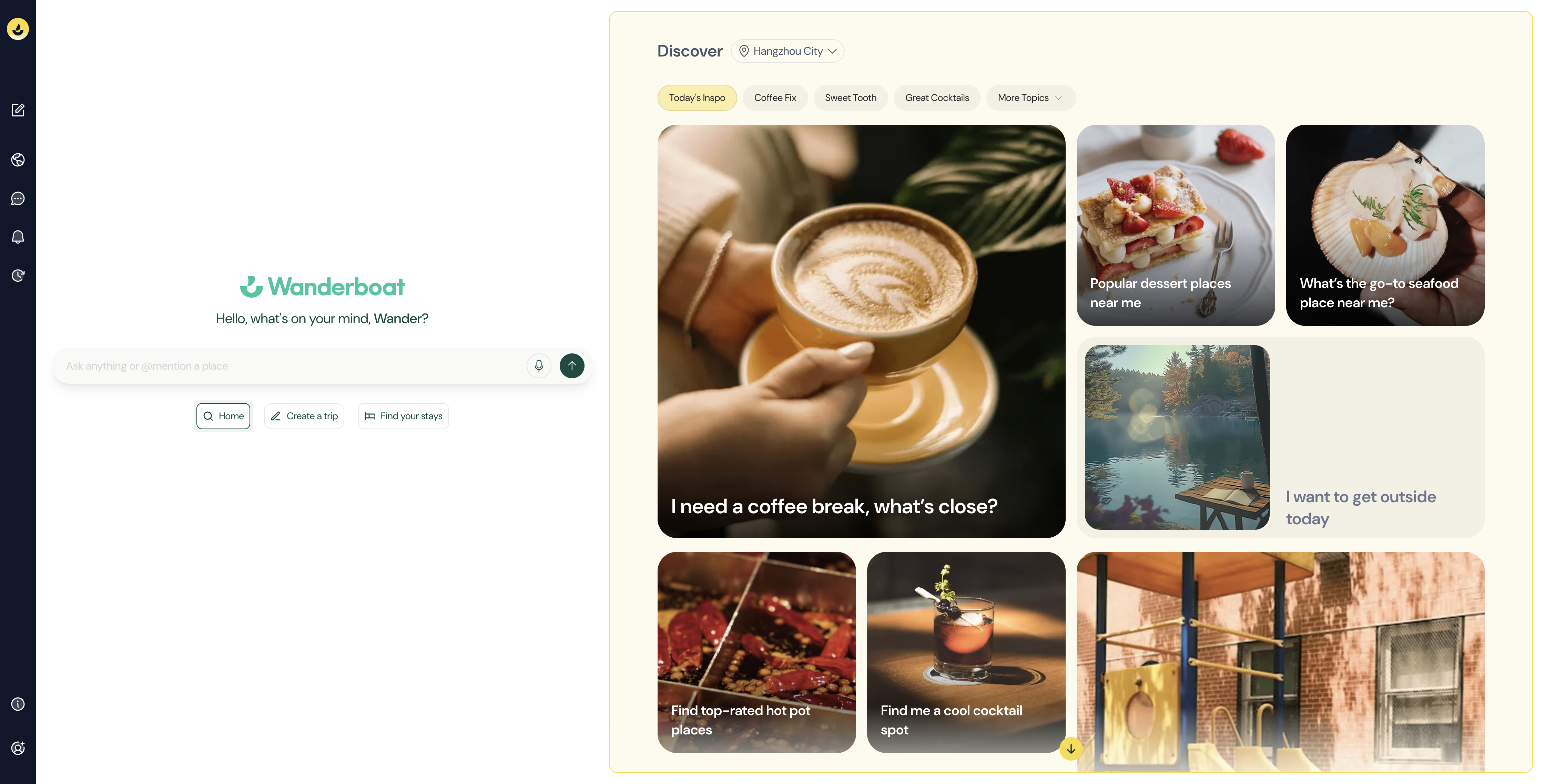Viewport: 1544px width, 784px height.
Task: Open the coffee break suggestion card
Action: tap(861, 331)
